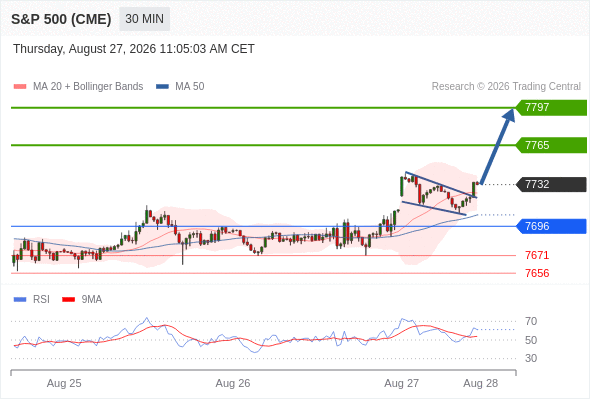Click the S&P 500 (CME) title
Image resolution: width=590 pixels, height=400 pixels.
click(x=61, y=19)
